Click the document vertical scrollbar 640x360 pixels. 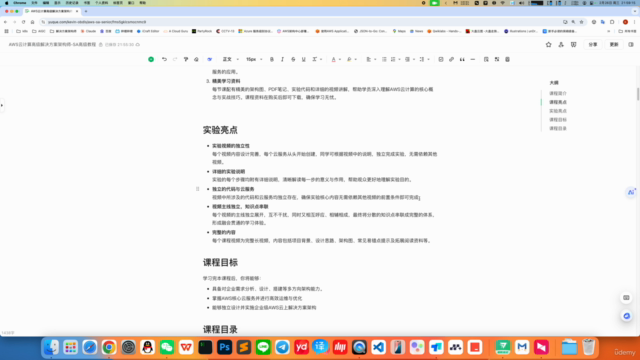tap(638, 94)
